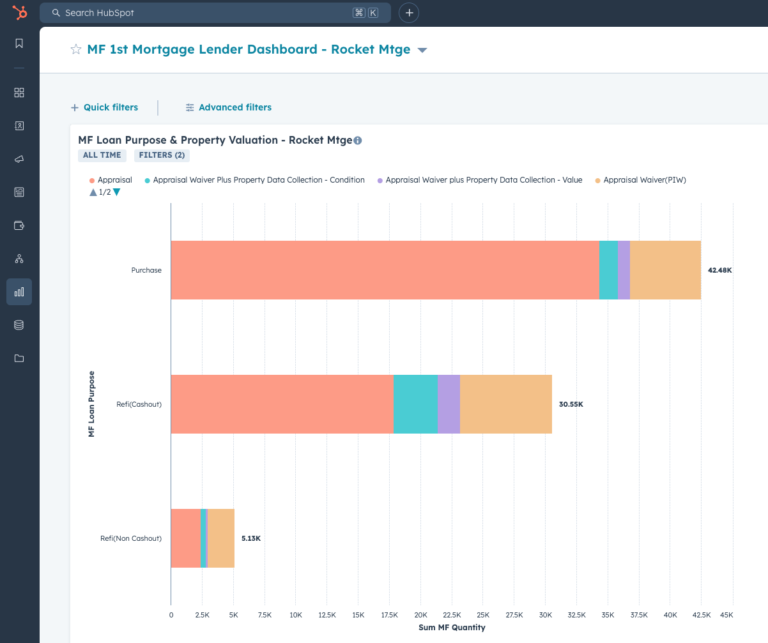The width and height of the screenshot is (768, 643).
Task: Open the Reporting bar chart icon
Action: click(19, 292)
